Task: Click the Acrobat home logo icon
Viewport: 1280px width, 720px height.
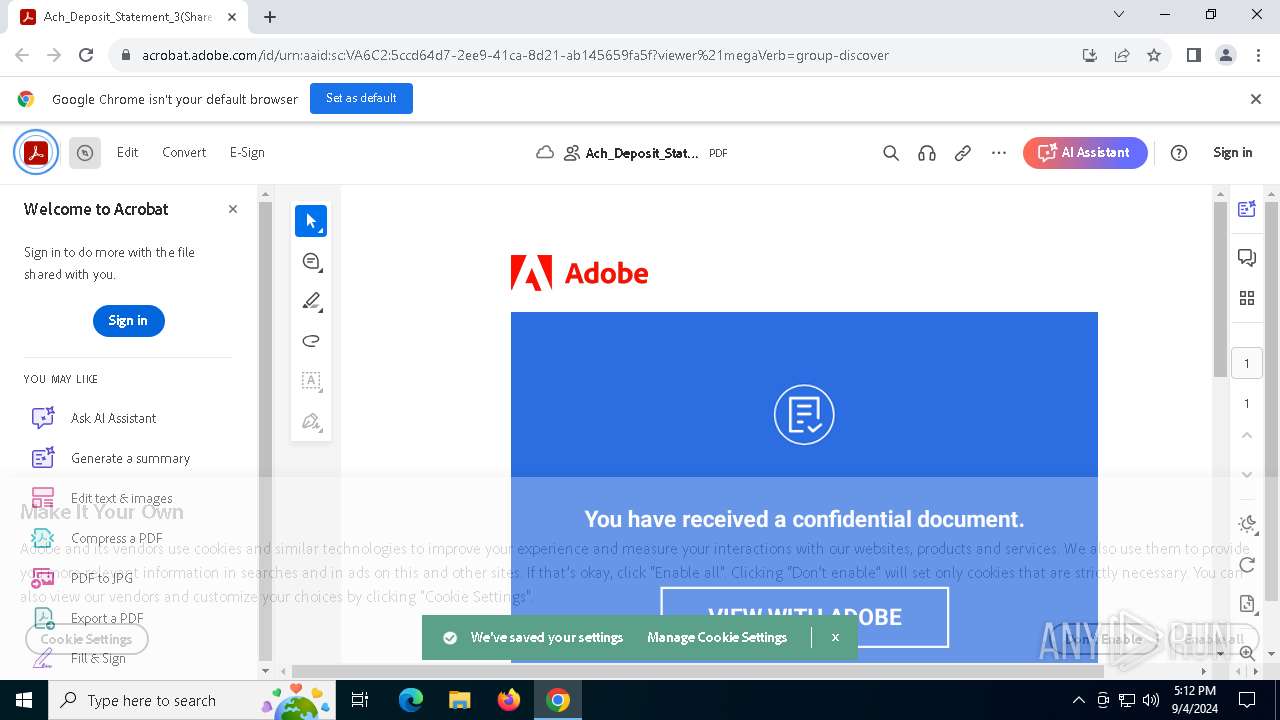Action: point(36,153)
